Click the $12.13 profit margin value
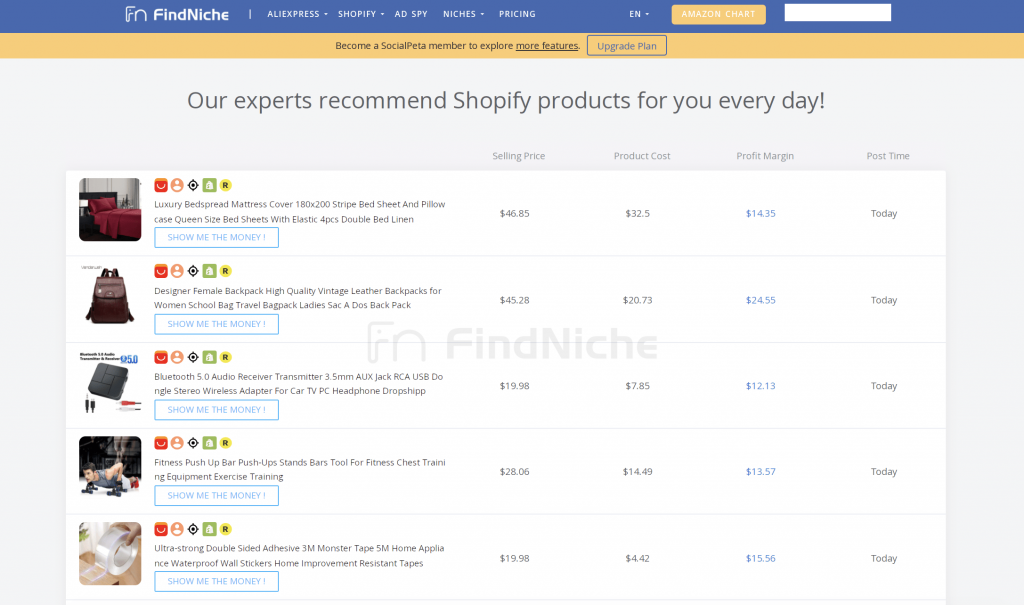 (x=761, y=386)
